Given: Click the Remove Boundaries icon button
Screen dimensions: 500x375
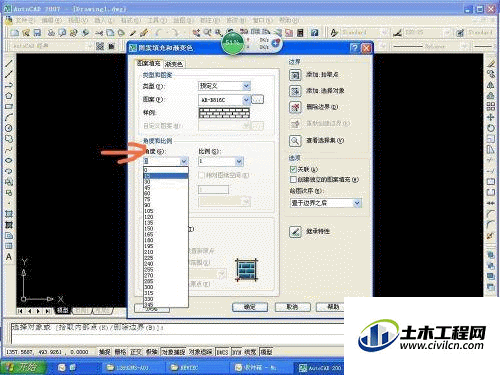Looking at the screenshot, I should click(295, 107).
